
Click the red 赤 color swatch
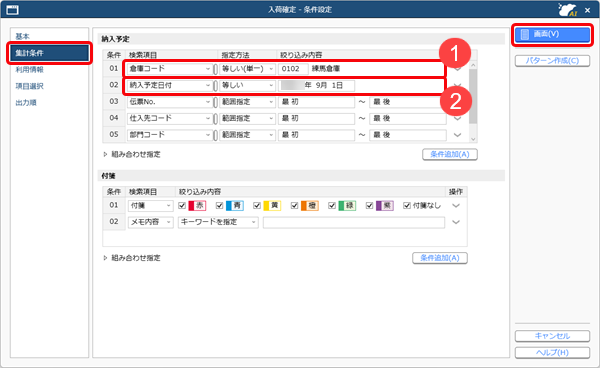point(197,206)
